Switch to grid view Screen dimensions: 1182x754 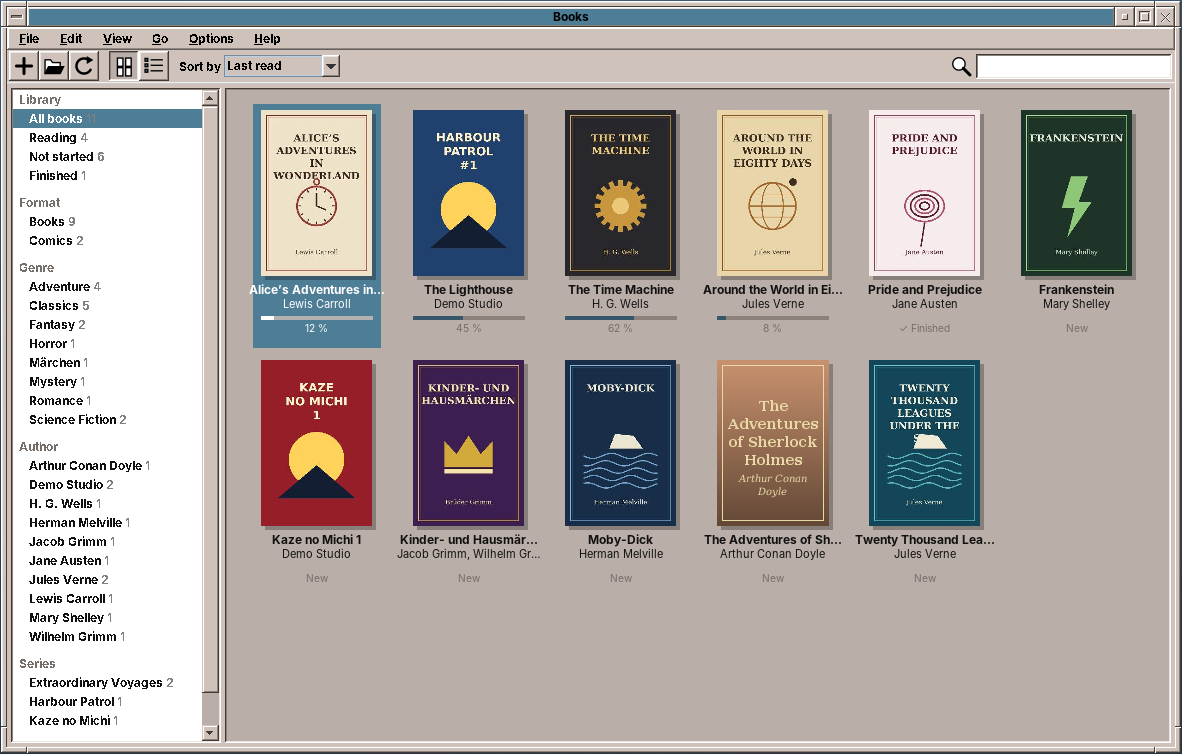point(124,66)
